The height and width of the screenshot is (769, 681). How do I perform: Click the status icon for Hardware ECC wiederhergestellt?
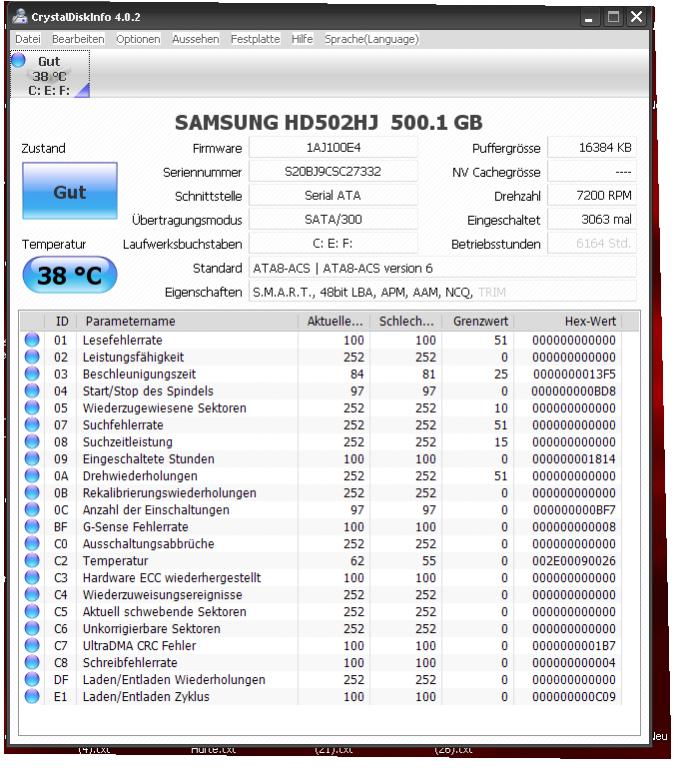tap(32, 577)
